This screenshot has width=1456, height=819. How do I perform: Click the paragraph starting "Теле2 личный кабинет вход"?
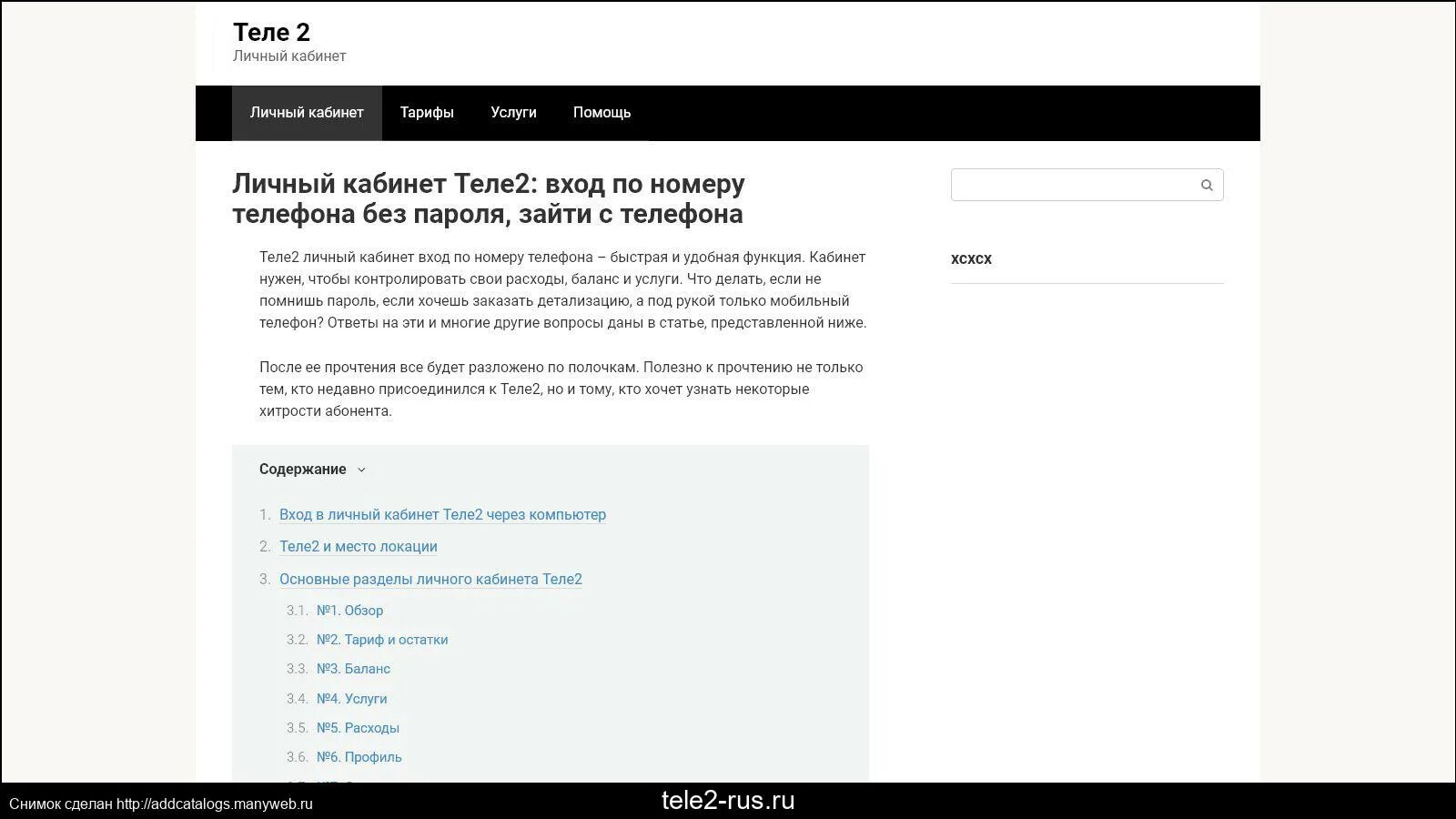(563, 290)
